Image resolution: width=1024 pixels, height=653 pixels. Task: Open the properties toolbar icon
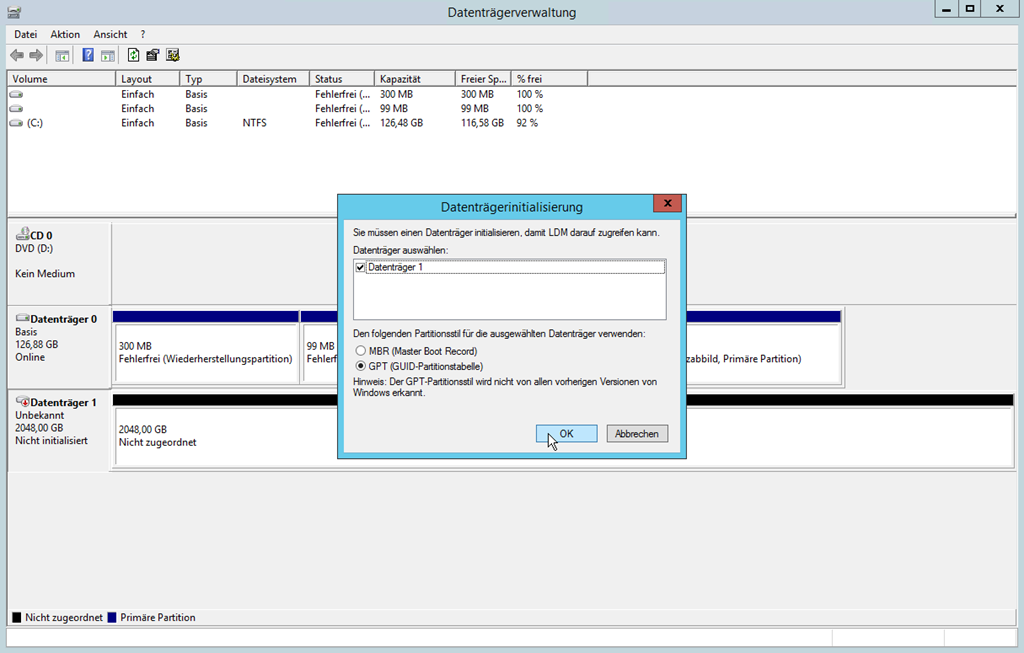click(x=152, y=55)
